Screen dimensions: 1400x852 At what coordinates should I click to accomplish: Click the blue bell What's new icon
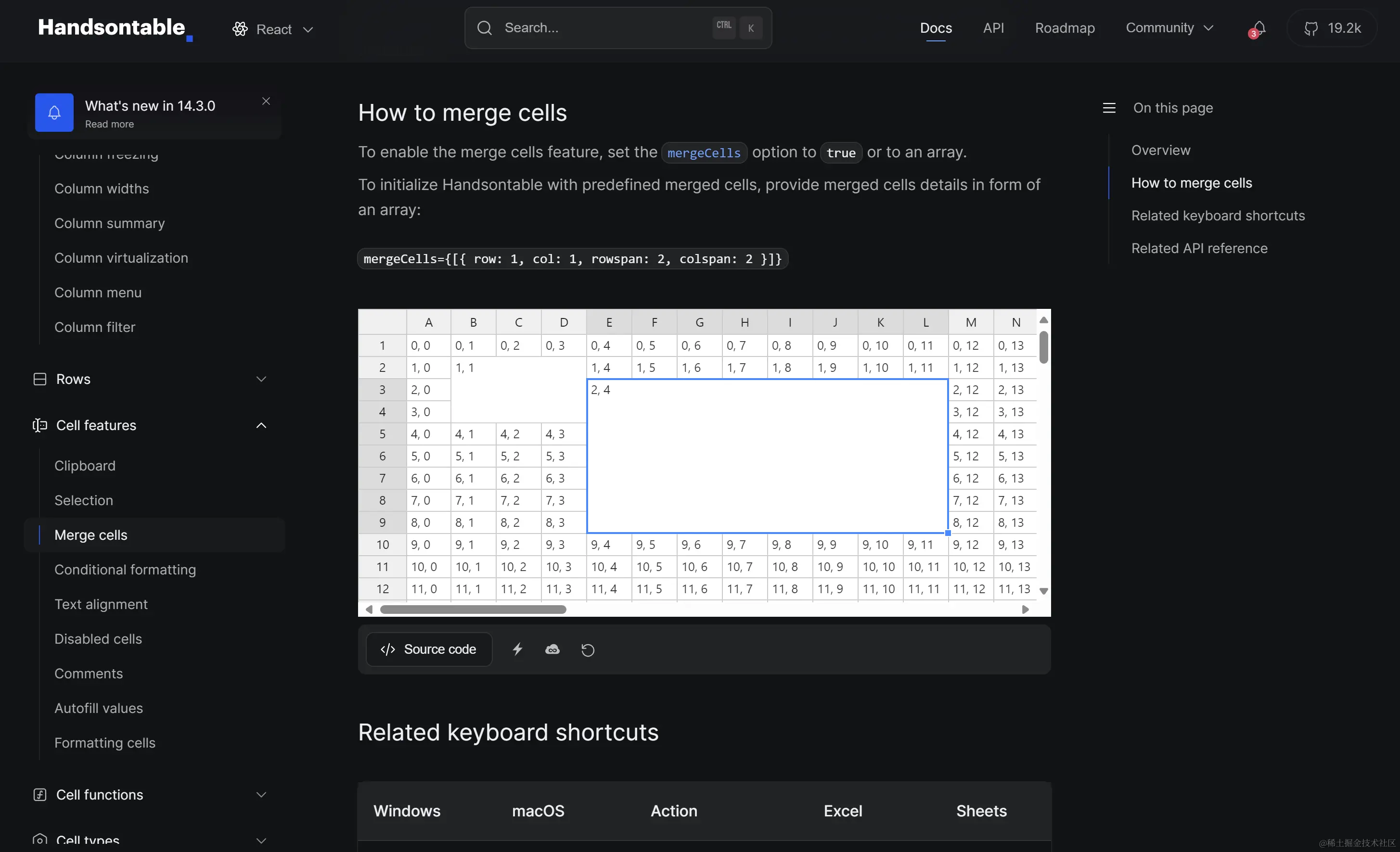54,113
